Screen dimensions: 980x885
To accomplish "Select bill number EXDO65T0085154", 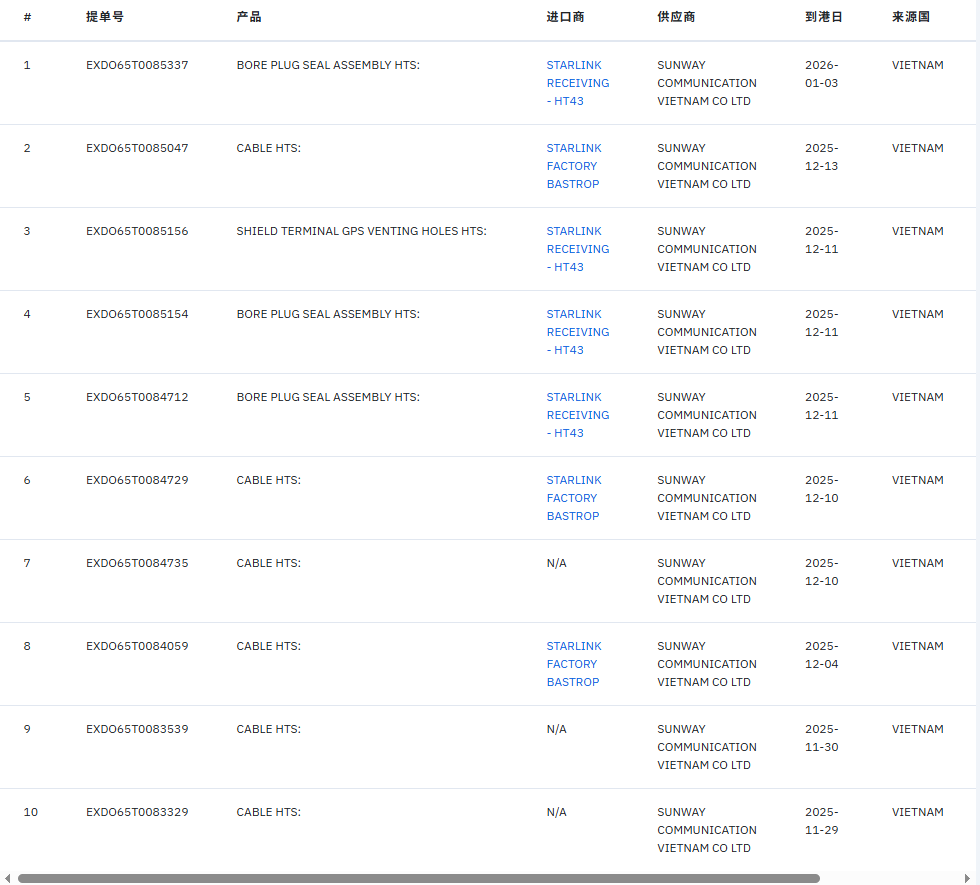I will [137, 314].
